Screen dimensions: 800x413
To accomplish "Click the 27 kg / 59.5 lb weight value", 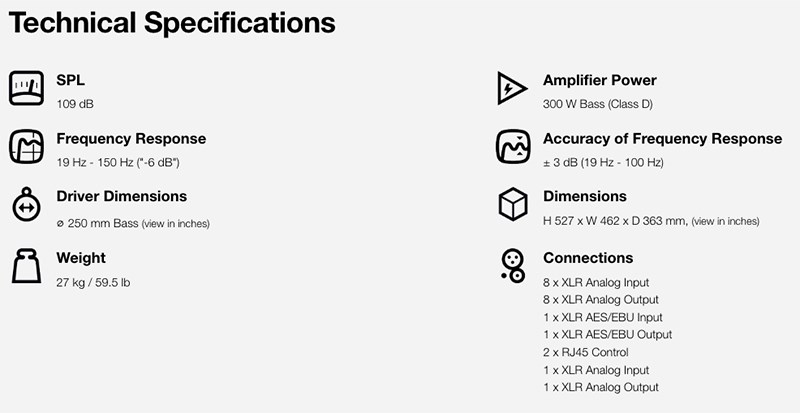I will click(93, 282).
